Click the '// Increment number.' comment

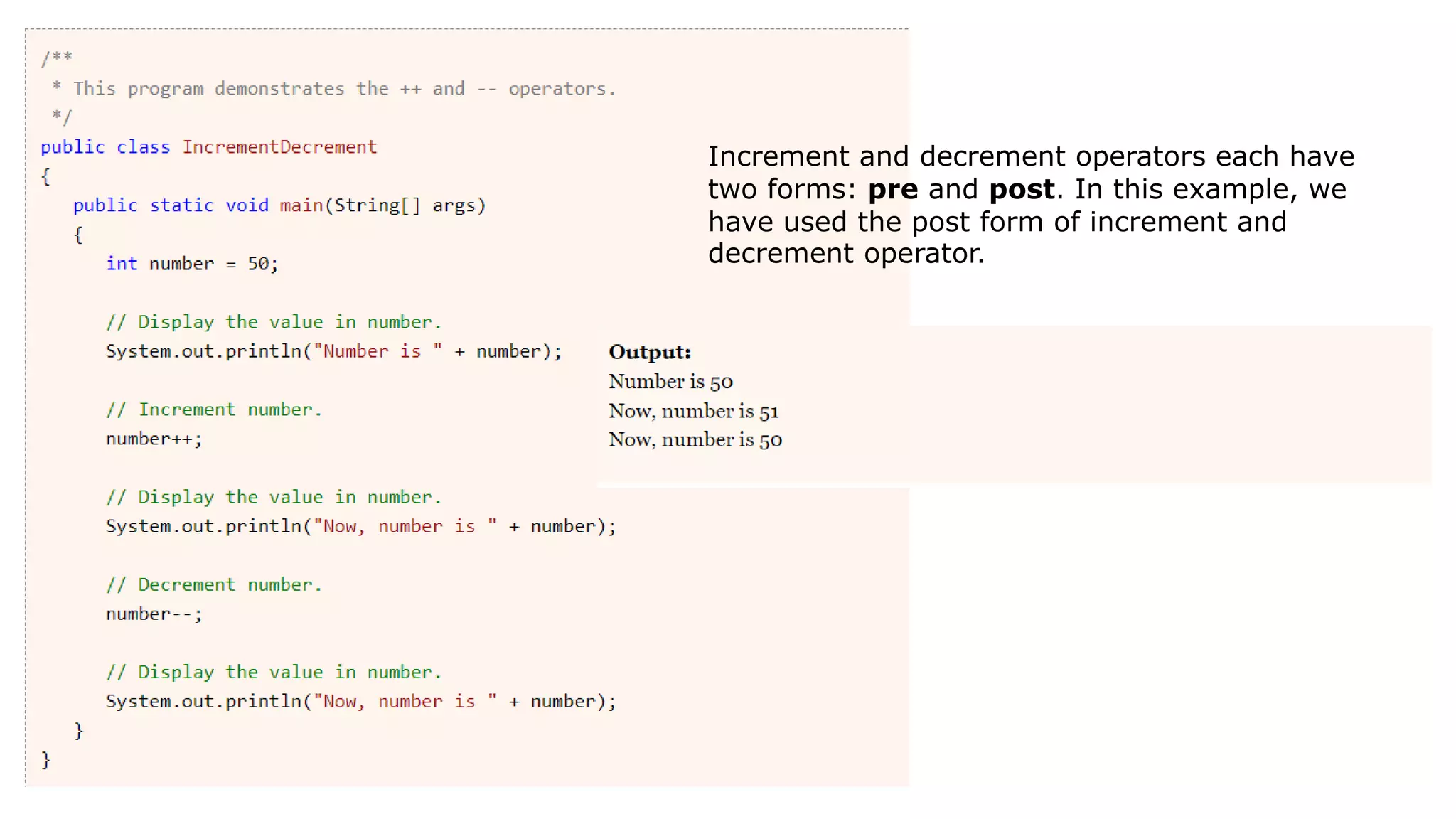click(214, 409)
